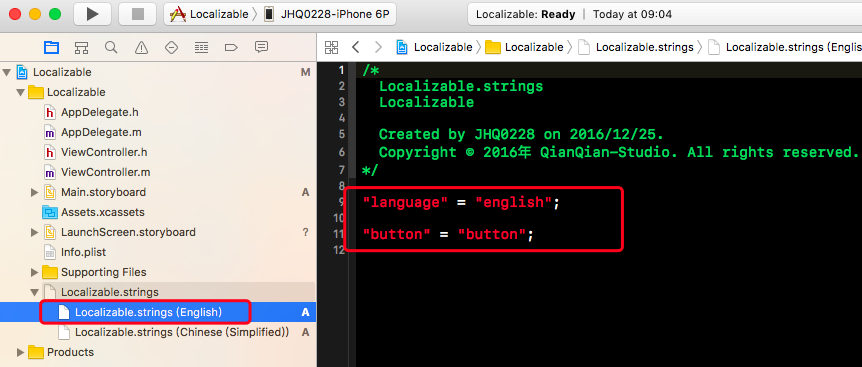
Task: Zoom the Xcode window with green button
Action: pyautogui.click(x=55, y=14)
